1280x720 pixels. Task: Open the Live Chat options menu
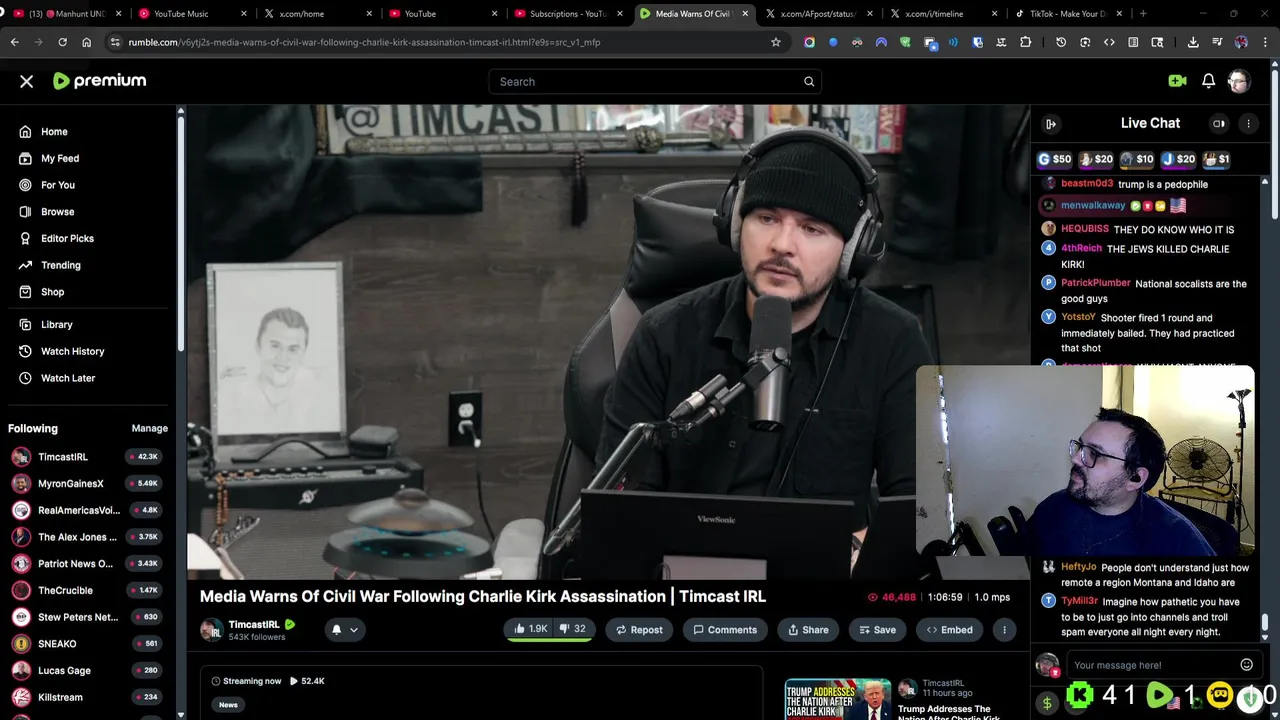(1248, 124)
